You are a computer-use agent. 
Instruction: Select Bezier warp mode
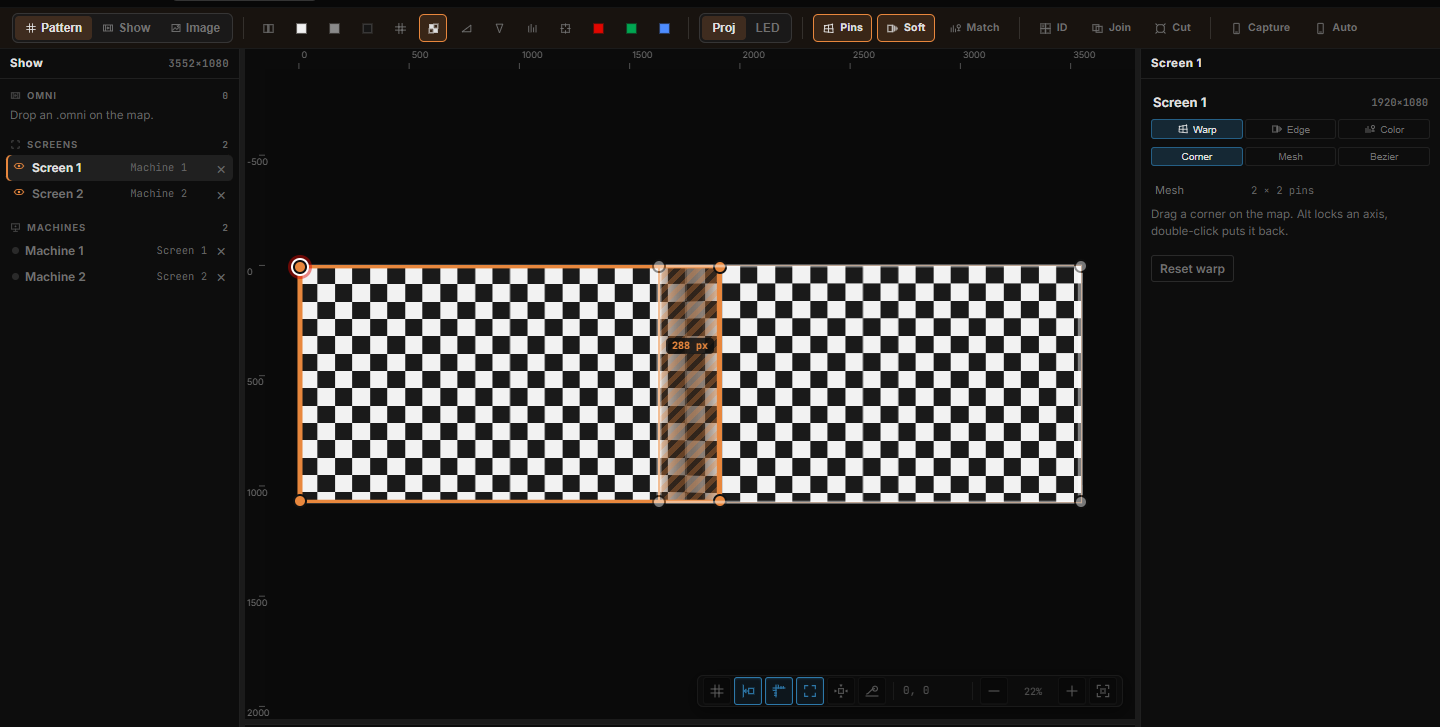point(1384,156)
